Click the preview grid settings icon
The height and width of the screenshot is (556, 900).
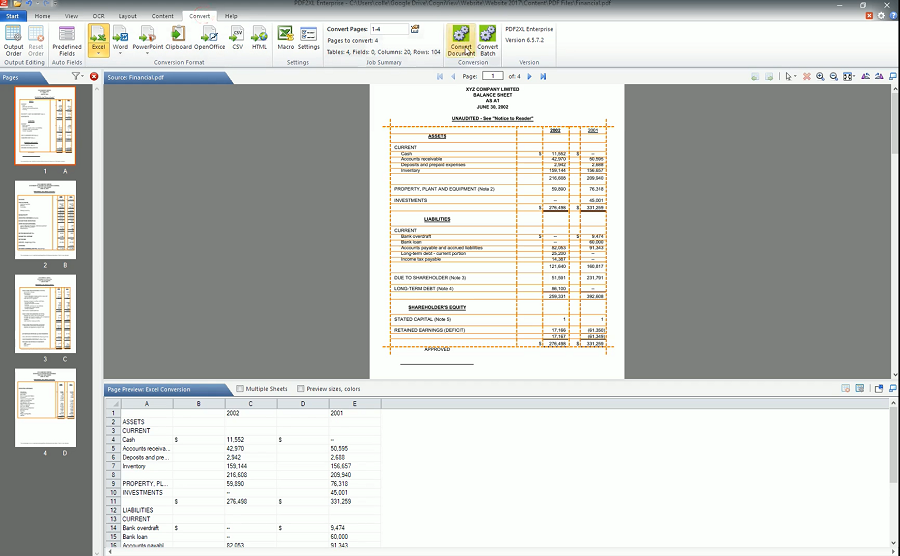point(859,388)
